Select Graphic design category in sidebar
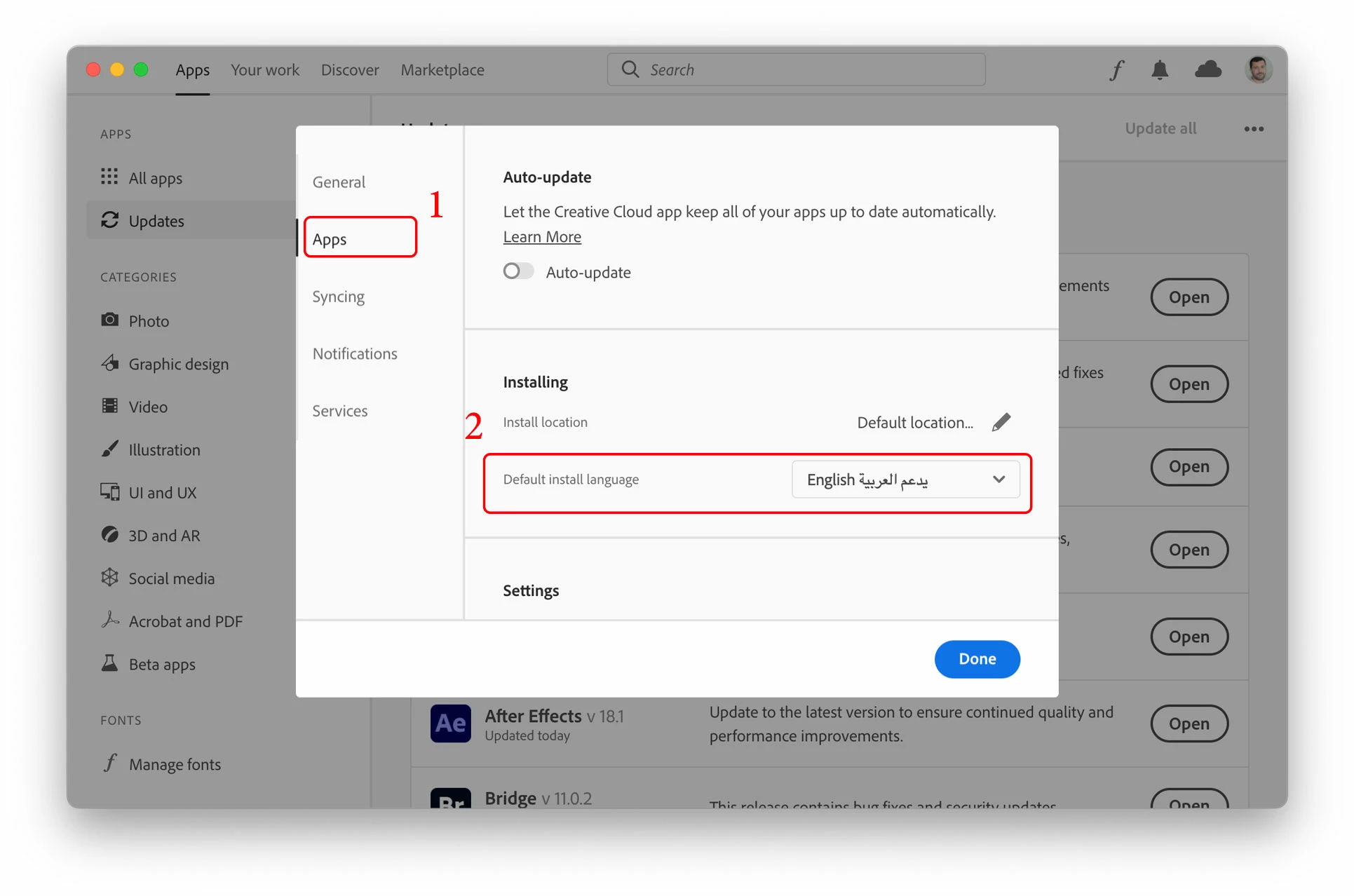This screenshot has height=896, width=1354. pyautogui.click(x=178, y=364)
